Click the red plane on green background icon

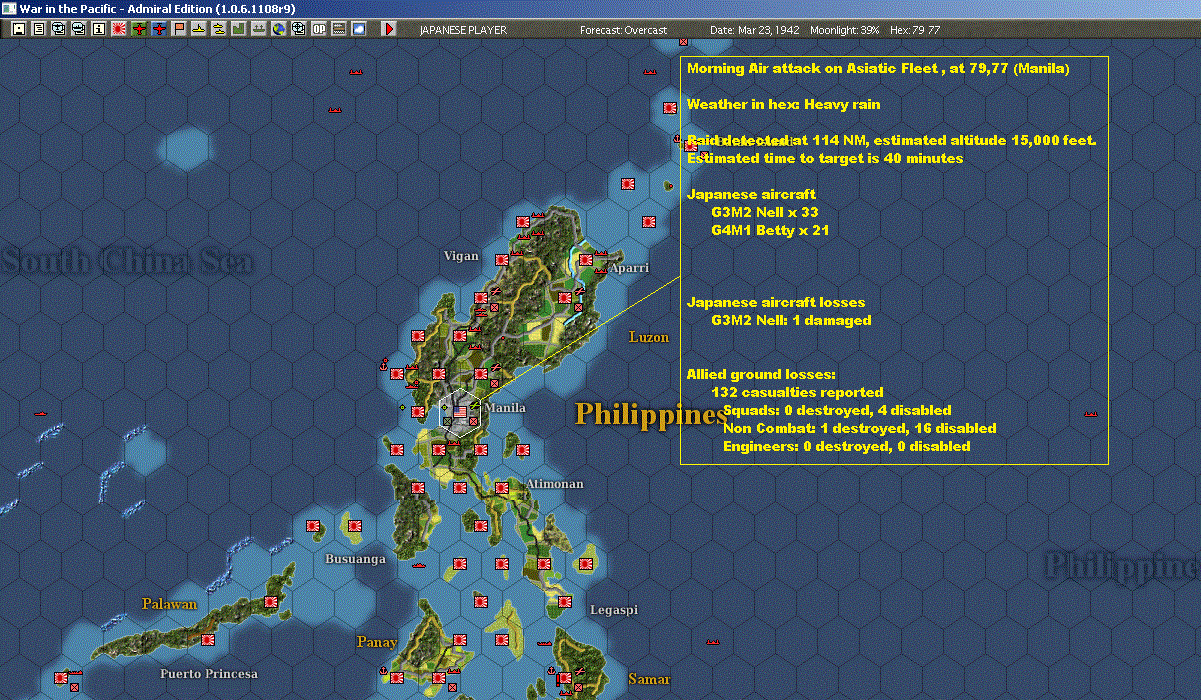(x=139, y=29)
